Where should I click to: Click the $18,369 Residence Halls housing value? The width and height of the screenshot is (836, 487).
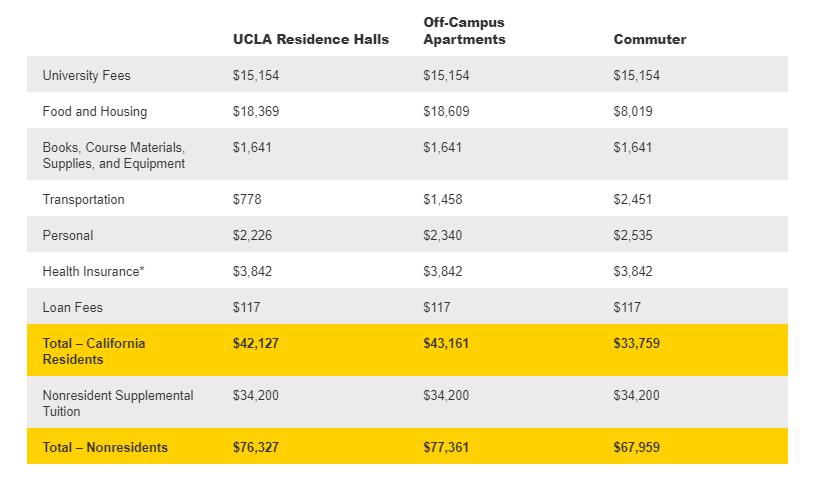[255, 111]
